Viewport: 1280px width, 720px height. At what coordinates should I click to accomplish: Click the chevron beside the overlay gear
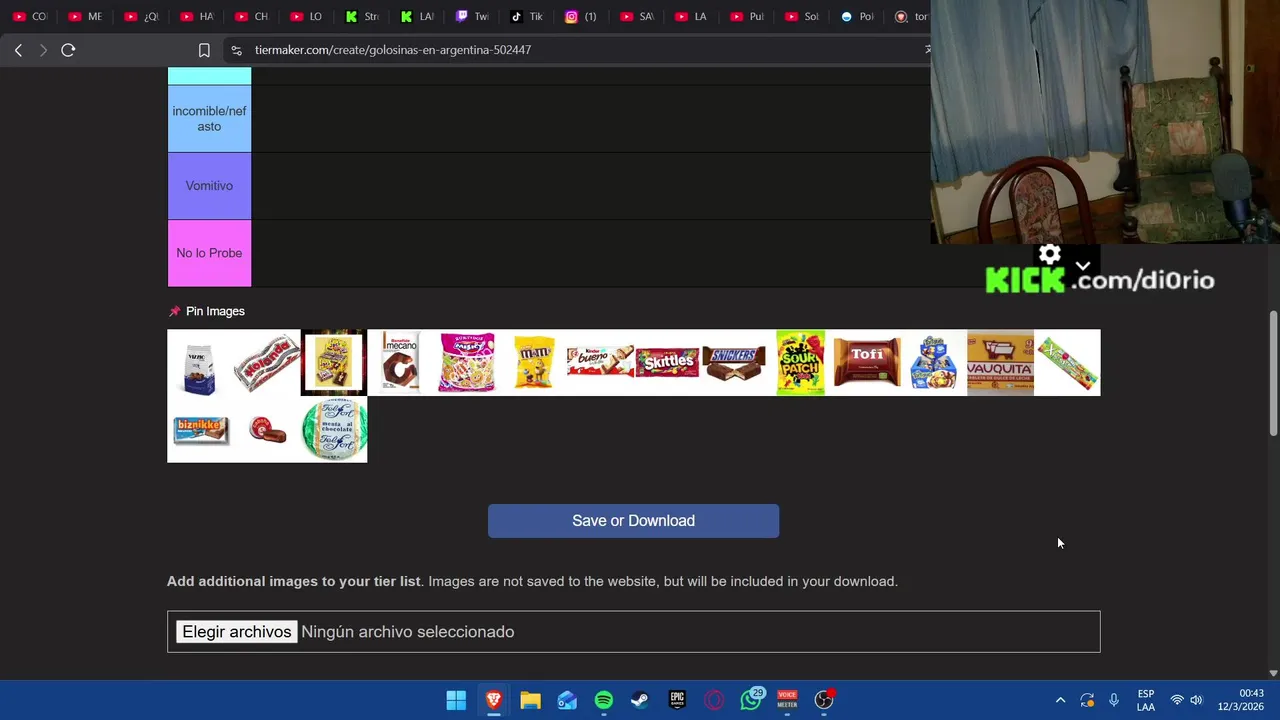pos(1083,265)
